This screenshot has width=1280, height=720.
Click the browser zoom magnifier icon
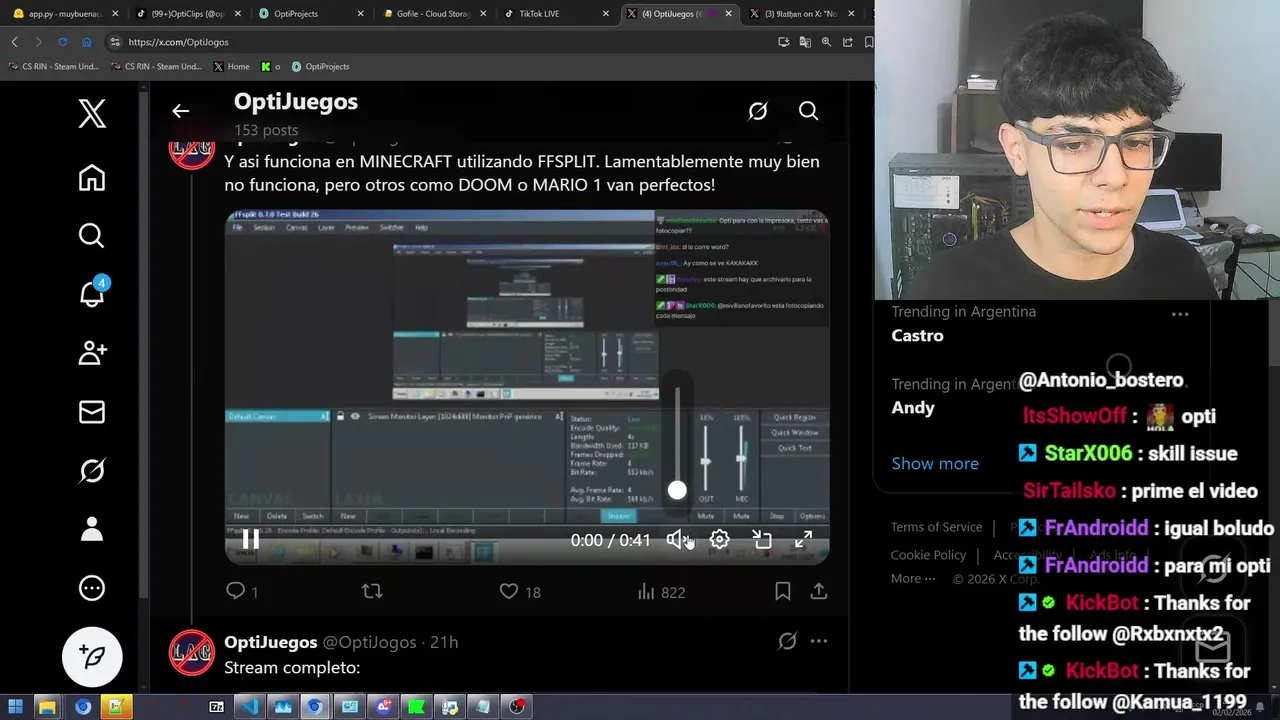click(x=826, y=42)
